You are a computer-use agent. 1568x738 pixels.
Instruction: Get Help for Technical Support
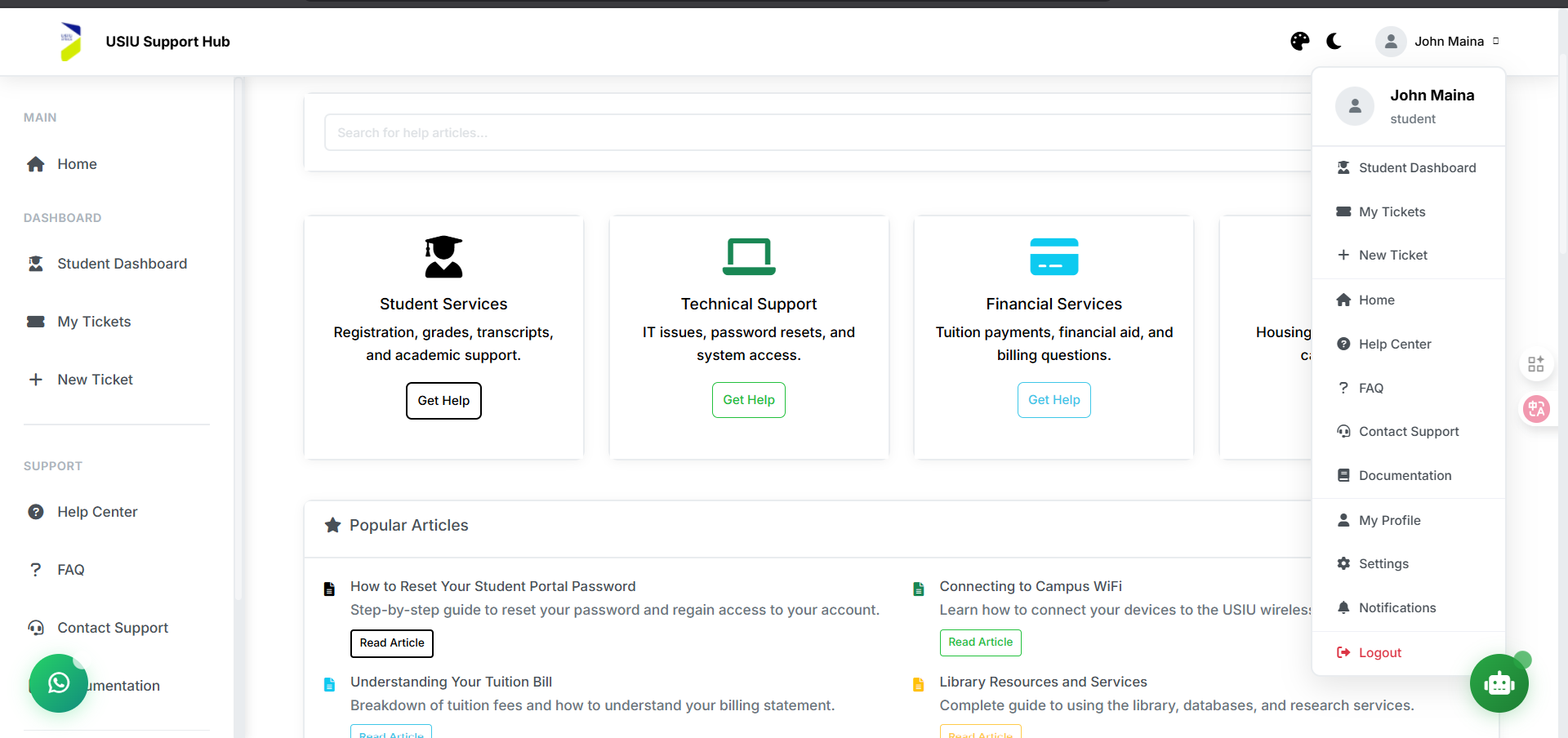coord(748,400)
